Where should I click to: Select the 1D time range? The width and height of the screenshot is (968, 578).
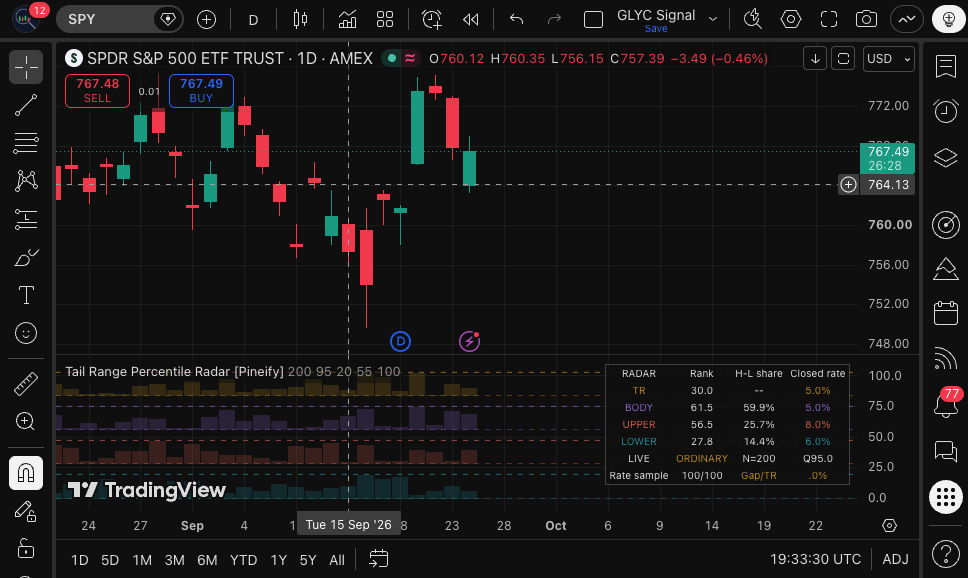click(80, 560)
